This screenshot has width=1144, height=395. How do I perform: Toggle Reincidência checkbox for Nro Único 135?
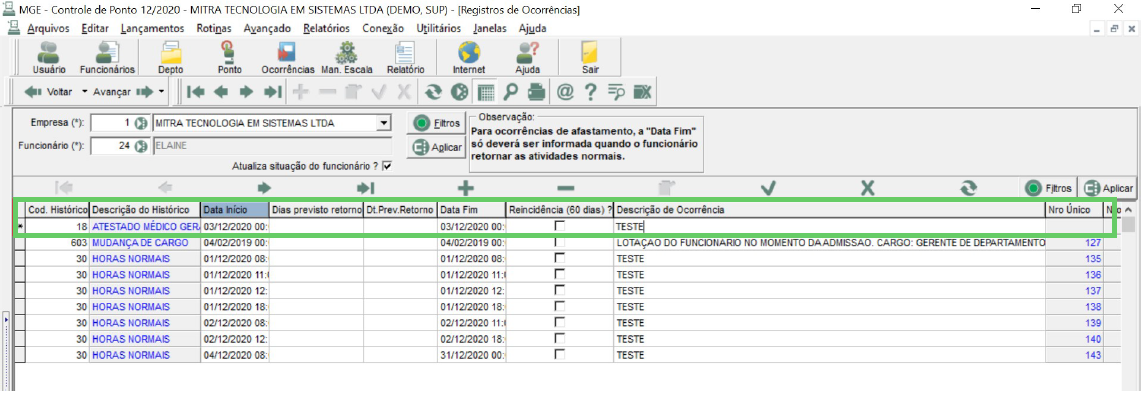tap(560, 258)
